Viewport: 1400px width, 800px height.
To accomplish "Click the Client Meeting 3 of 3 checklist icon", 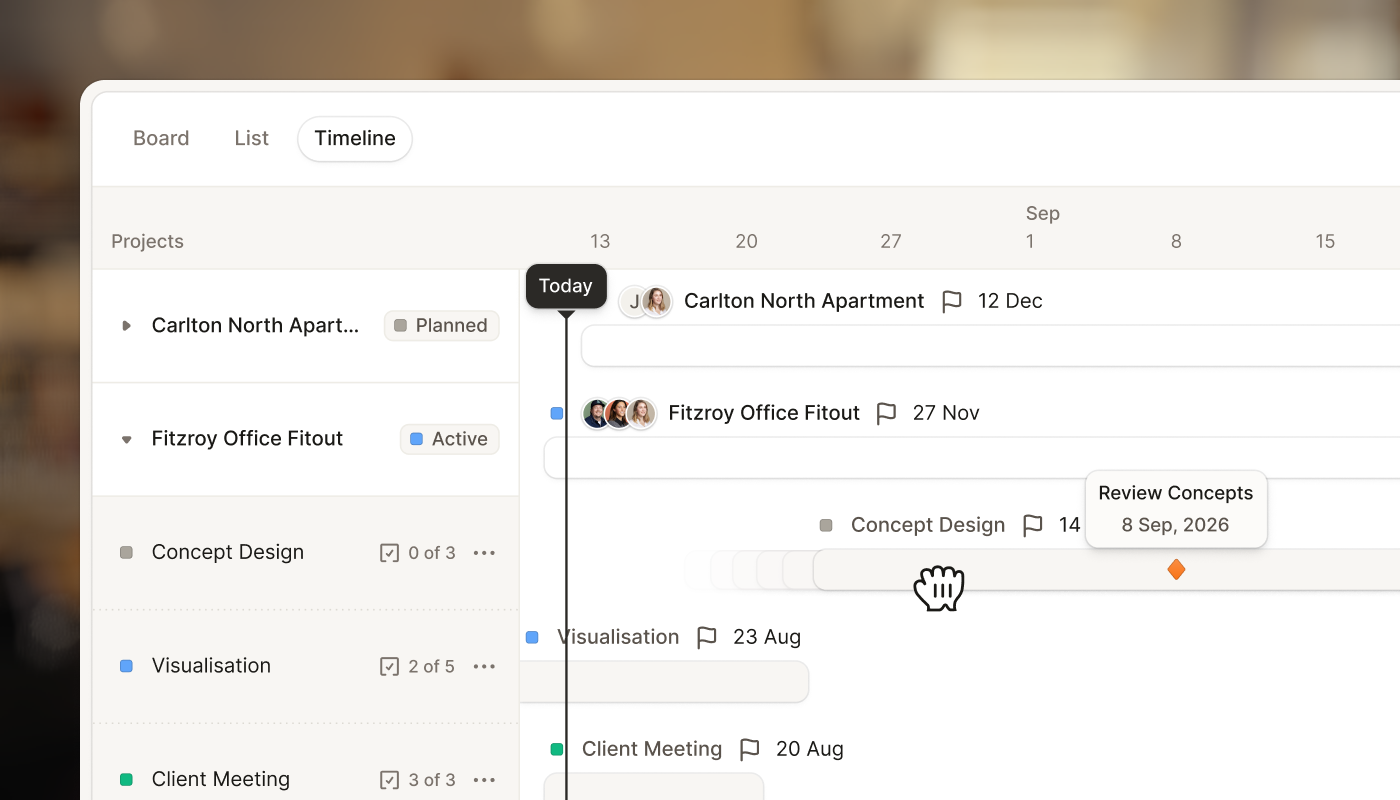I will 390,779.
